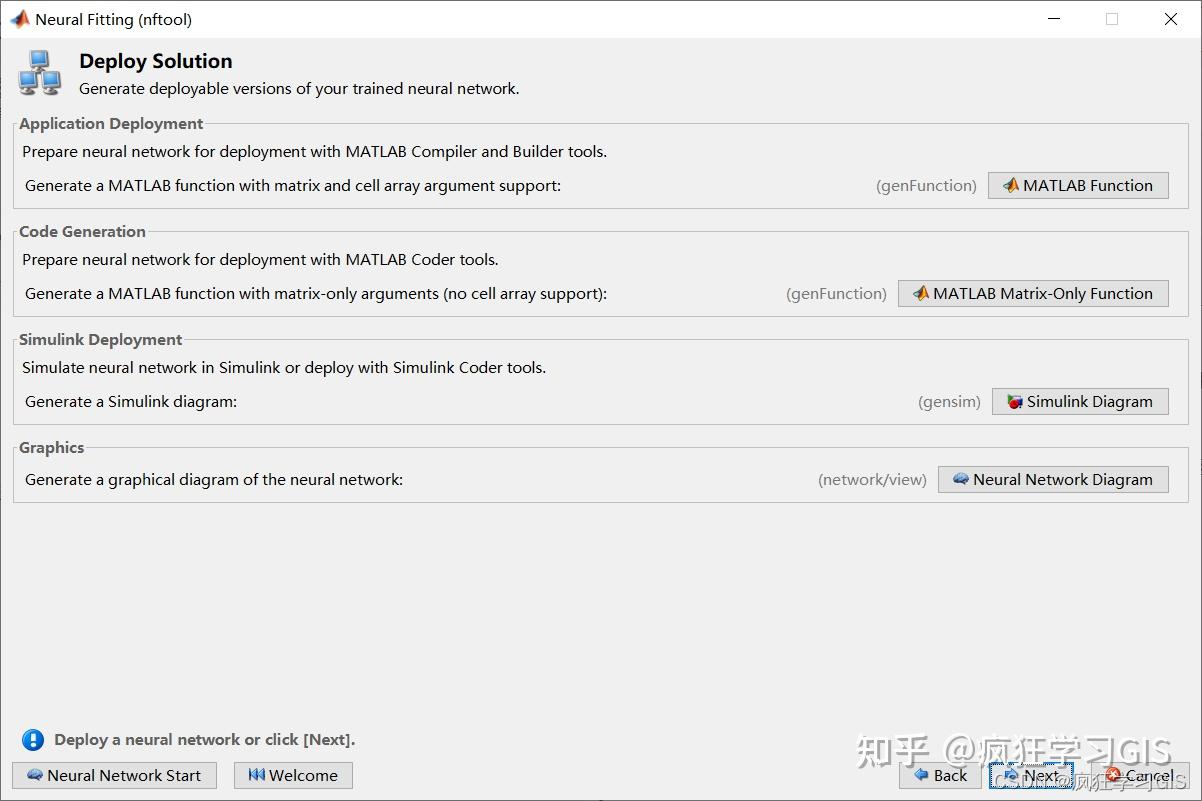This screenshot has height=801, width=1202.
Task: Open the Neural Network Diagram view
Action: pyautogui.click(x=1053, y=479)
